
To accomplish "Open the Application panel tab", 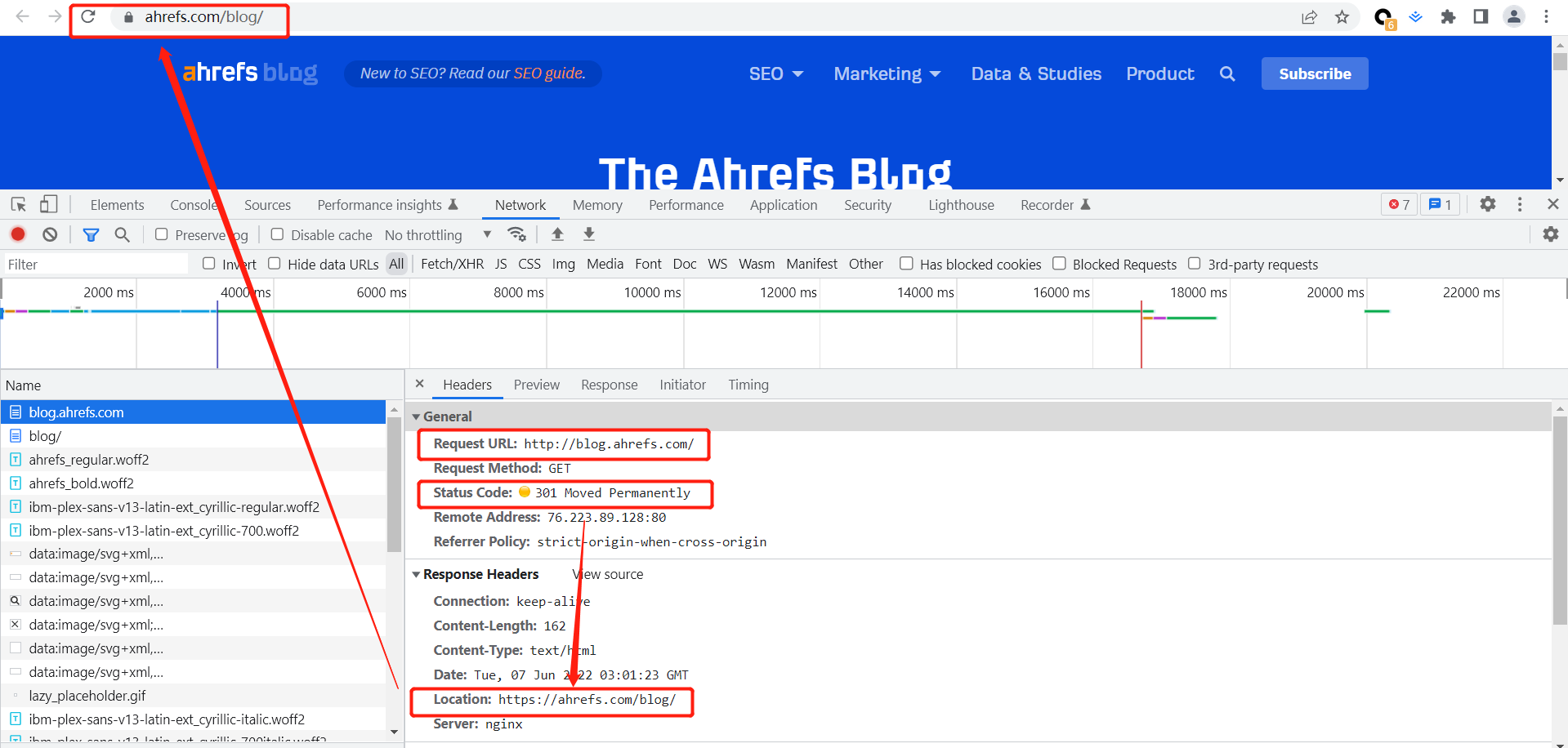I will [x=784, y=205].
